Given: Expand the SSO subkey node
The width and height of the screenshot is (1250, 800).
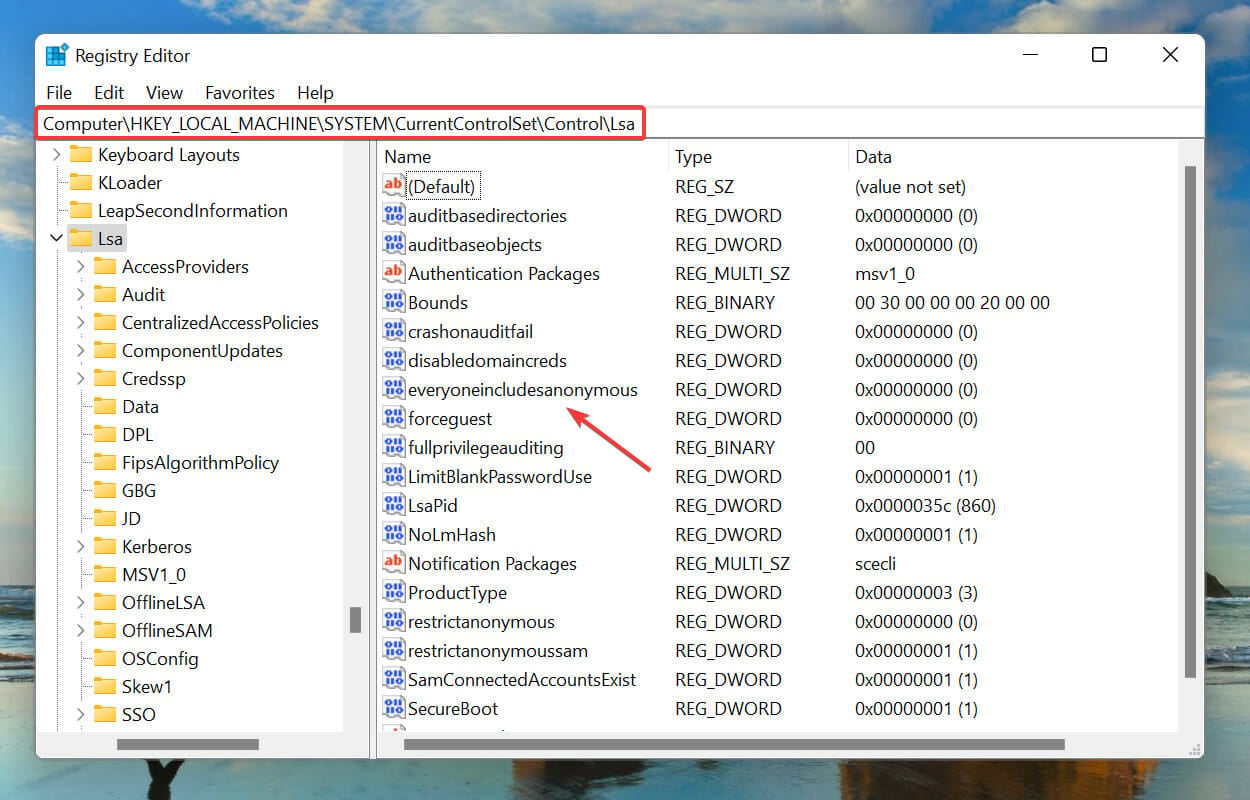Looking at the screenshot, I should 81,715.
